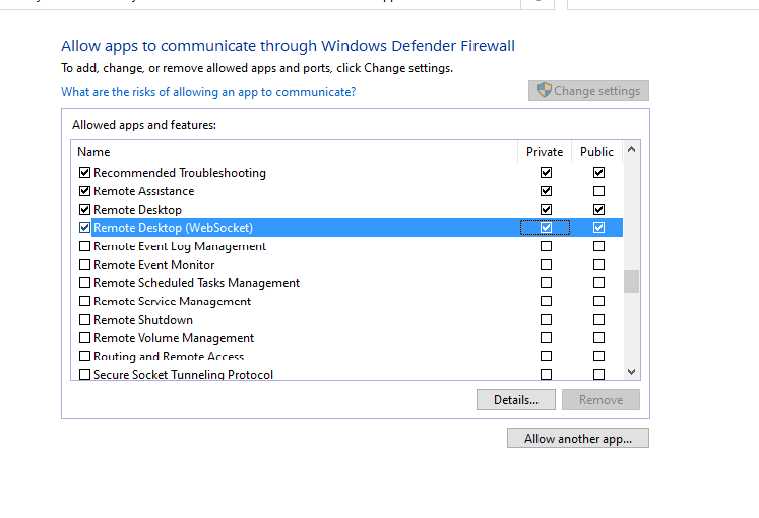Enable Remote Volume Management Public checkbox

point(598,338)
